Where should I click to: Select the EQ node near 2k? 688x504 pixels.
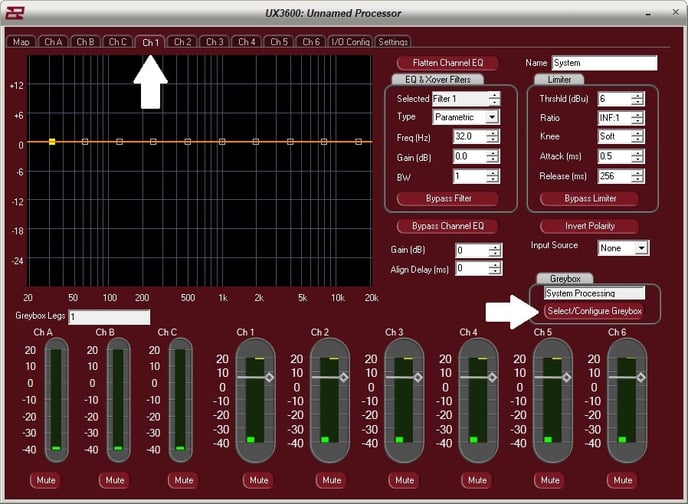point(256,142)
